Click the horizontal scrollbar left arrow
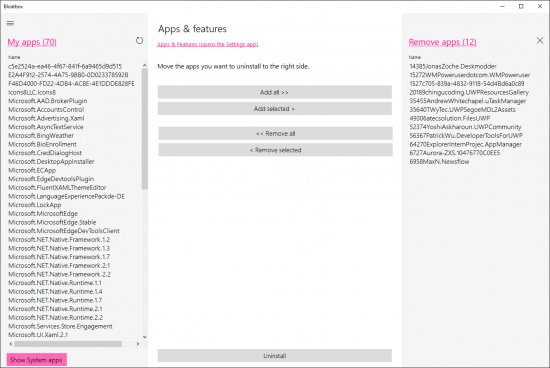The height and width of the screenshot is (368, 550). coord(11,344)
